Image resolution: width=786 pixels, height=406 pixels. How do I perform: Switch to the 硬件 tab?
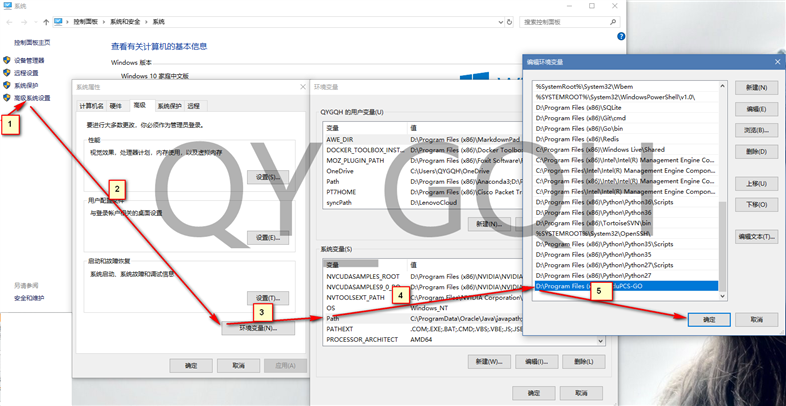116,106
